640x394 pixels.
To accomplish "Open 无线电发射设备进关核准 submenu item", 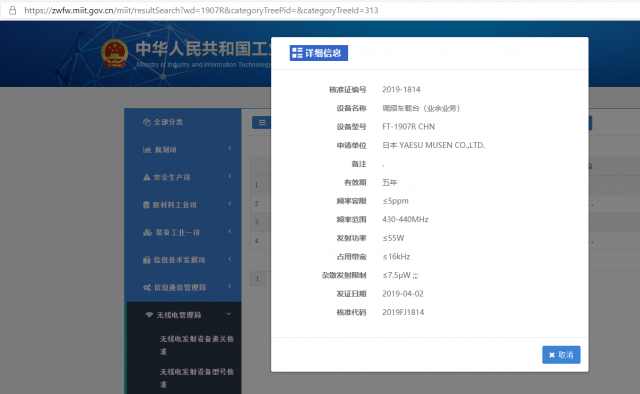I will (197, 345).
